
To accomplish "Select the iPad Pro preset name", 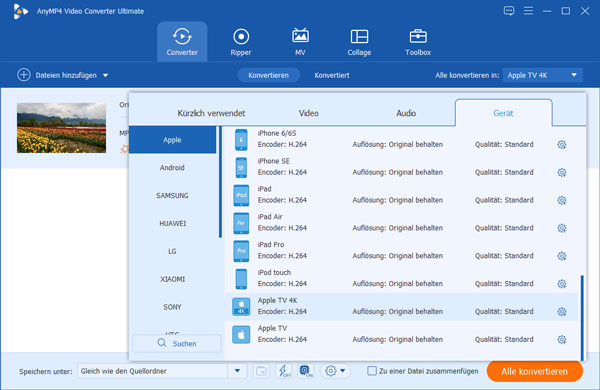I will [x=271, y=245].
